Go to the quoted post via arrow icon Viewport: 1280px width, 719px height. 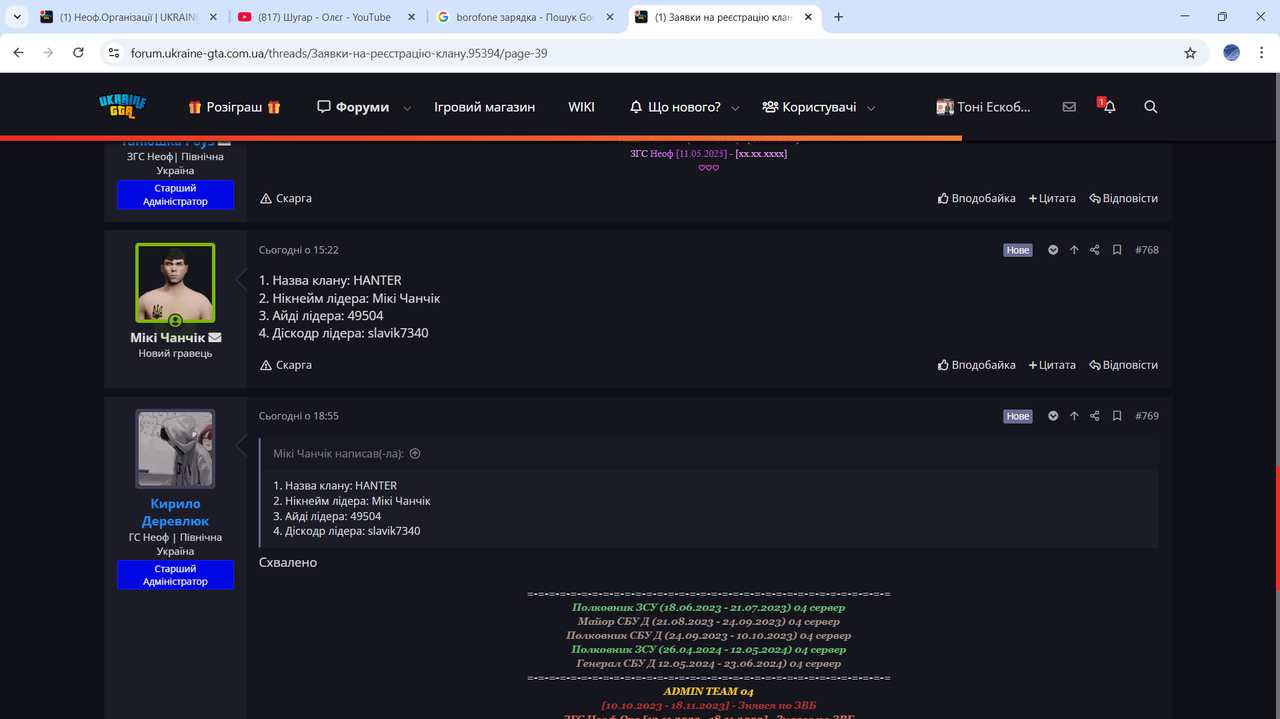click(x=415, y=454)
